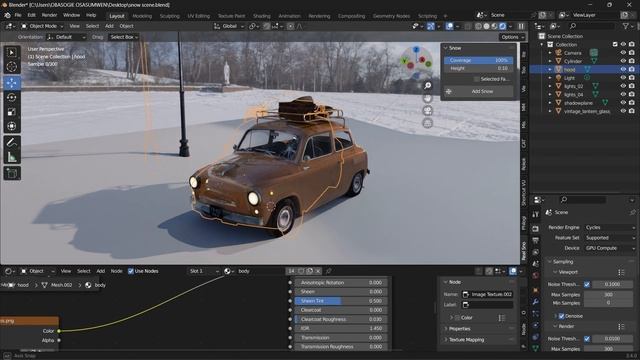Image resolution: width=640 pixels, height=360 pixels.
Task: Expand the Texture Mapping section
Action: click(x=466, y=340)
